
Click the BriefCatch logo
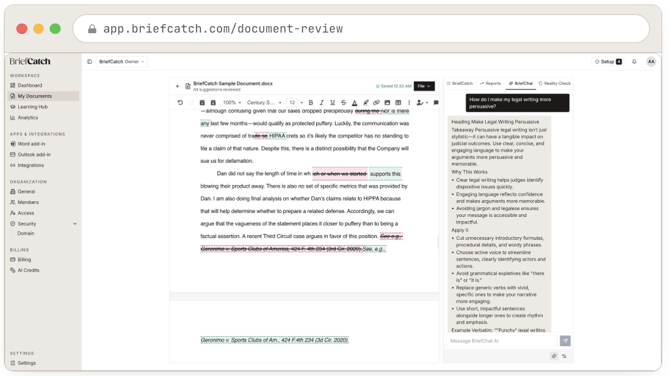pyautogui.click(x=30, y=62)
